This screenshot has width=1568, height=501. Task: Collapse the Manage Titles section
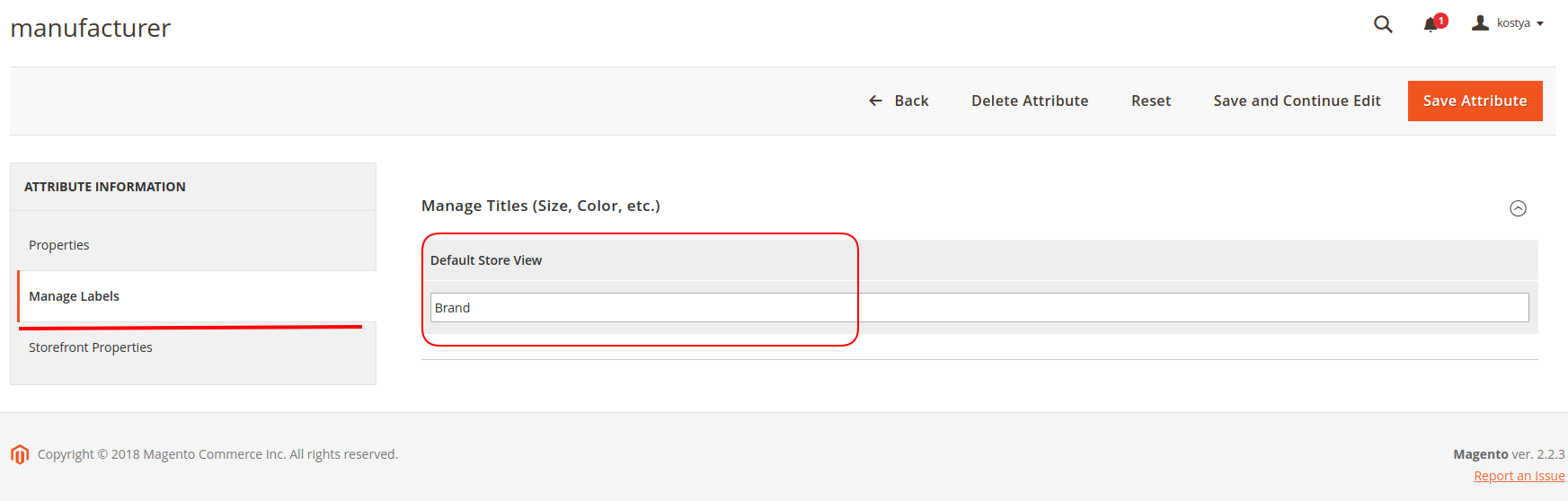(1518, 208)
